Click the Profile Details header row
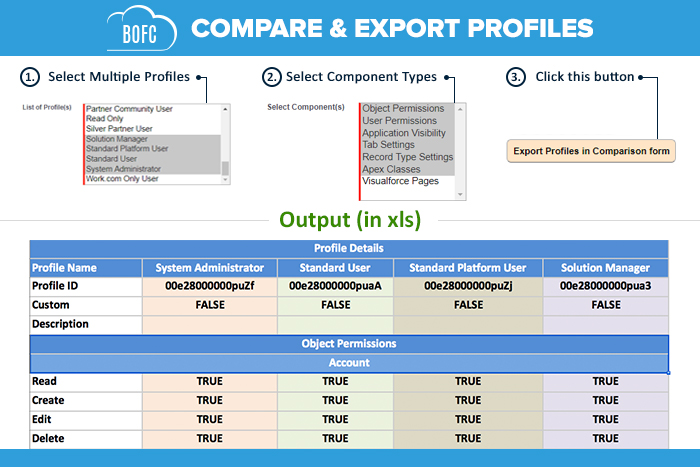Image resolution: width=700 pixels, height=467 pixels. 349,249
